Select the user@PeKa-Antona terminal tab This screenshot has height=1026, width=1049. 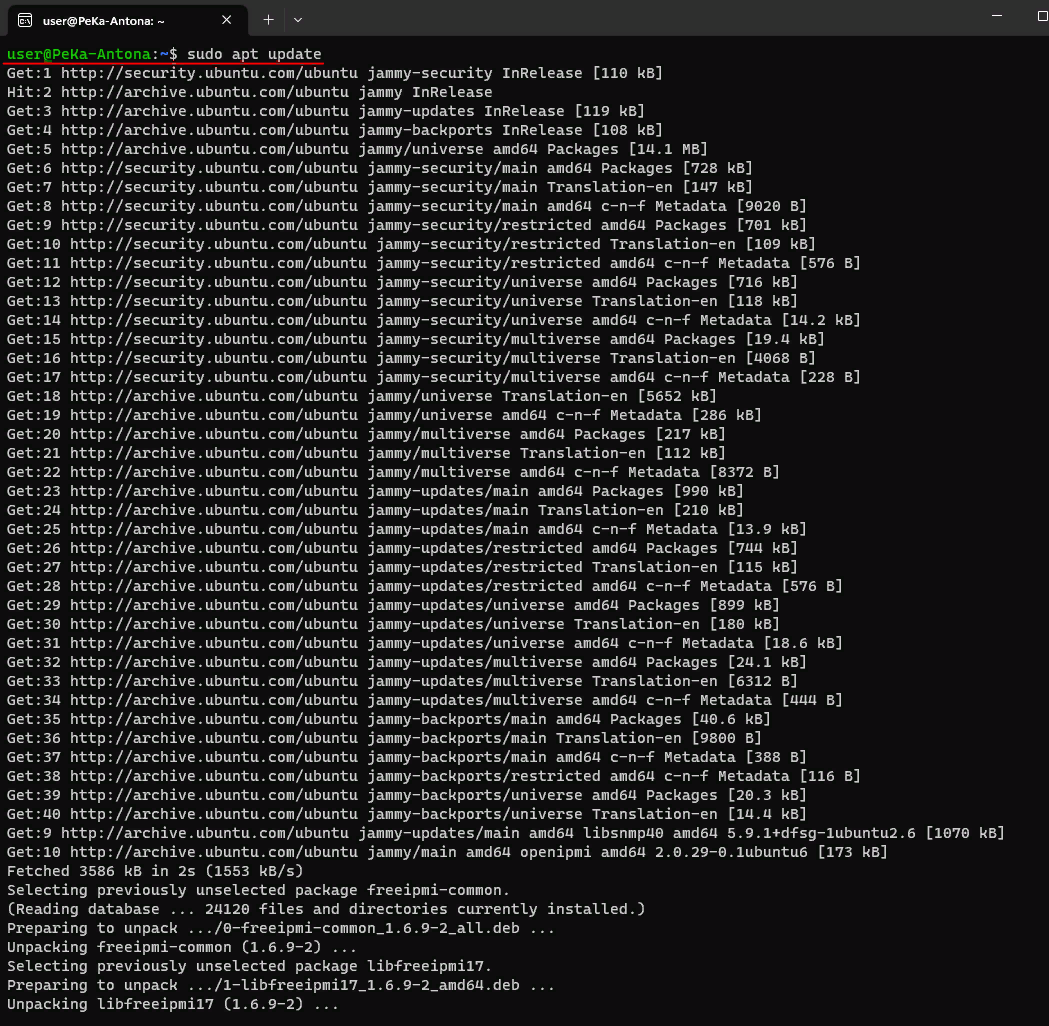pyautogui.click(x=127, y=20)
